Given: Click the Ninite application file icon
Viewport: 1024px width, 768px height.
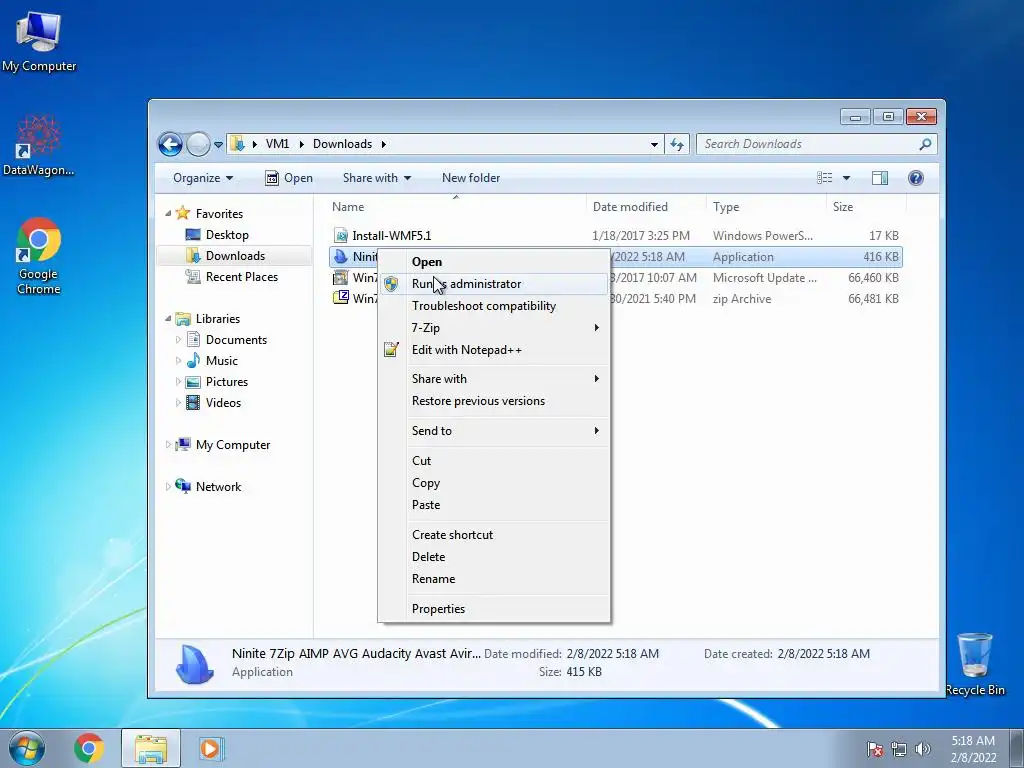Looking at the screenshot, I should pos(340,257).
